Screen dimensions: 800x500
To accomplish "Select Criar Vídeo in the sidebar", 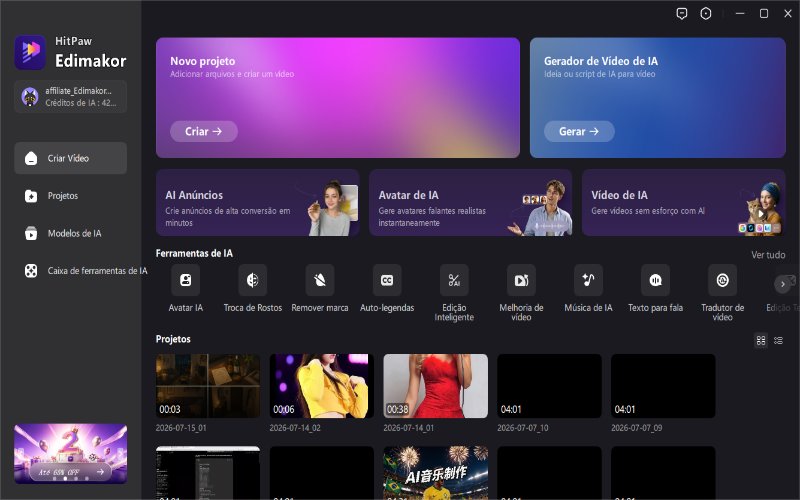I will tap(70, 158).
